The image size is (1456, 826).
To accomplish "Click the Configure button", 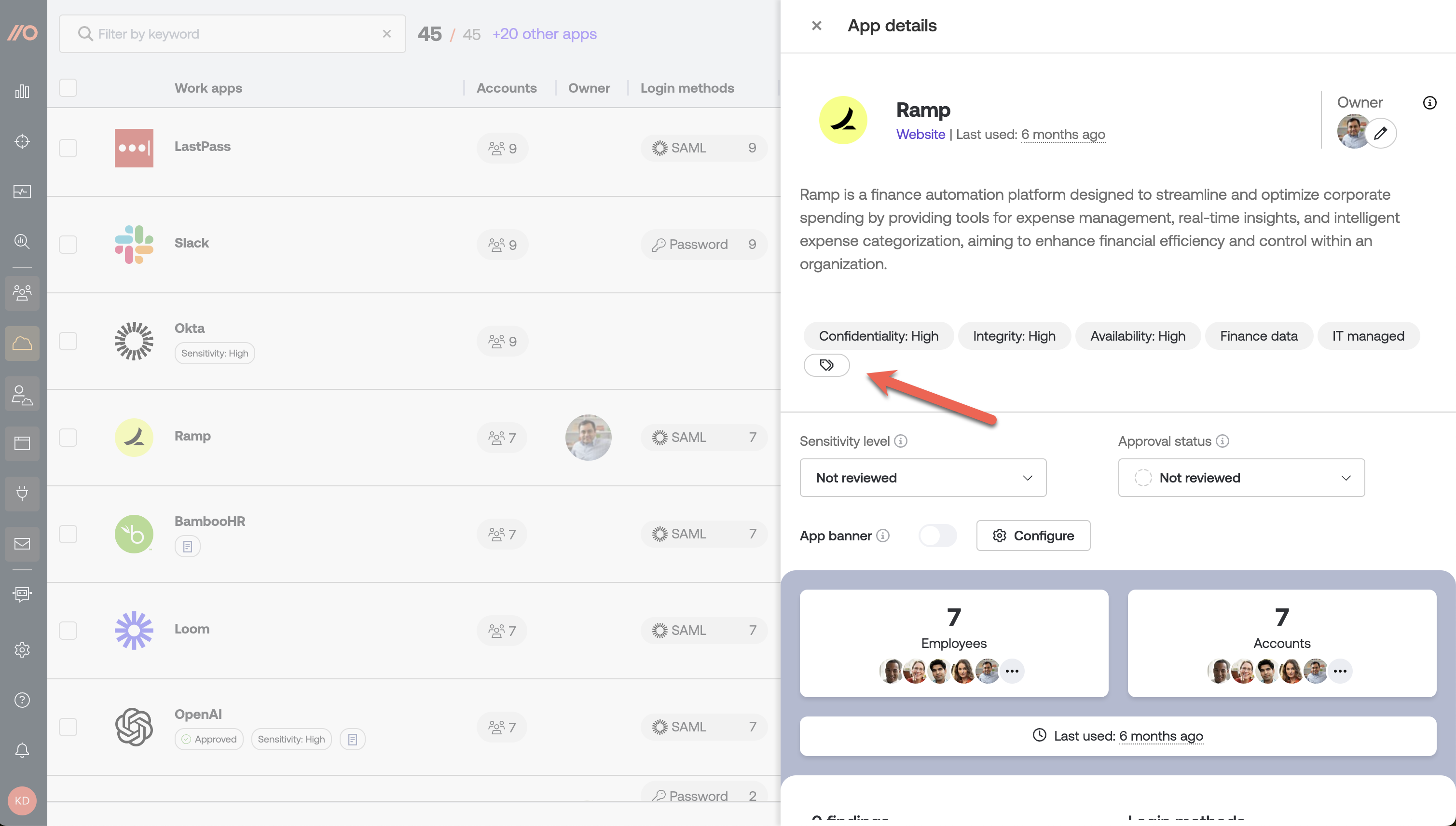I will 1033,536.
